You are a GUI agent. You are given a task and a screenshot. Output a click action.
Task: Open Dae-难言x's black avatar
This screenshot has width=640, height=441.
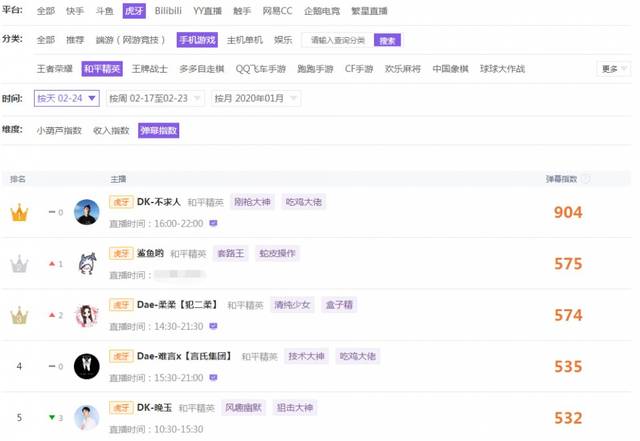tap(87, 366)
